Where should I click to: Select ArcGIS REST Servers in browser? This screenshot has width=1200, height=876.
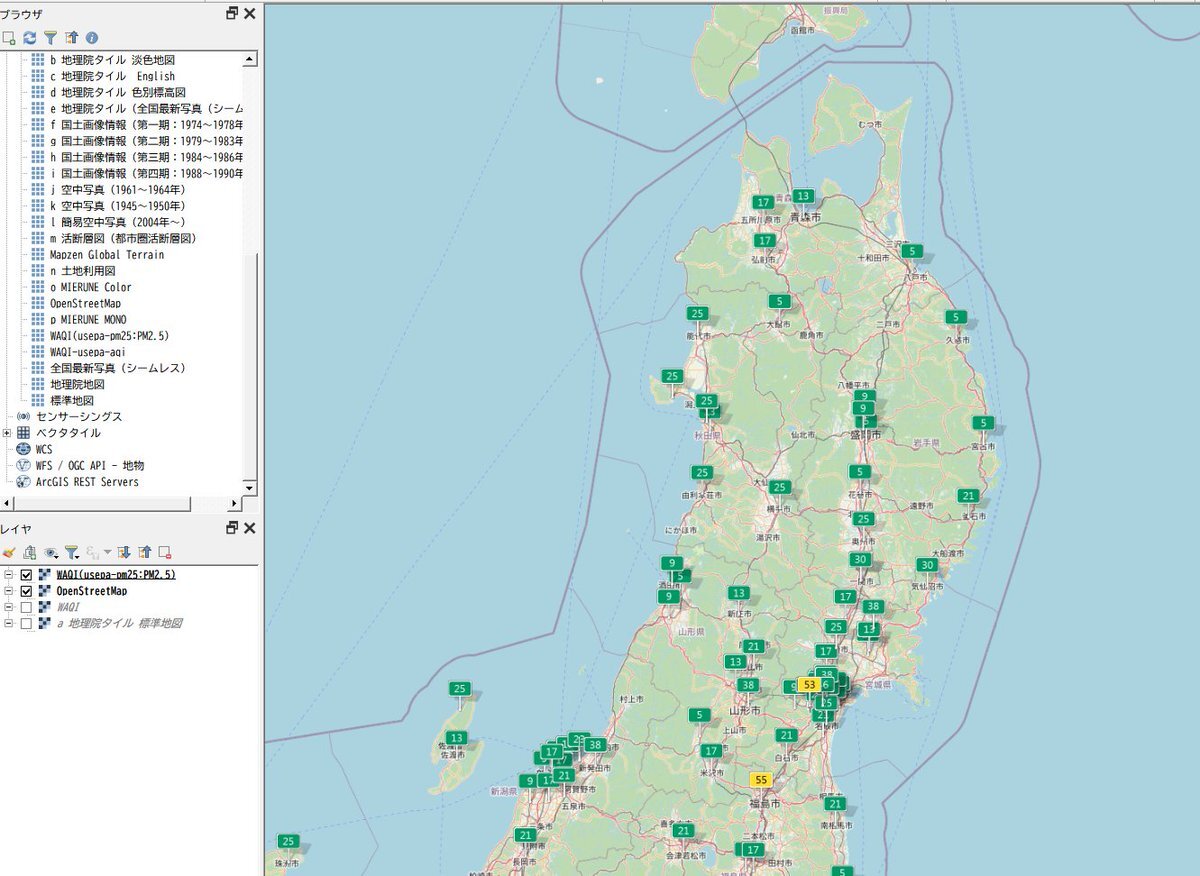[x=87, y=482]
